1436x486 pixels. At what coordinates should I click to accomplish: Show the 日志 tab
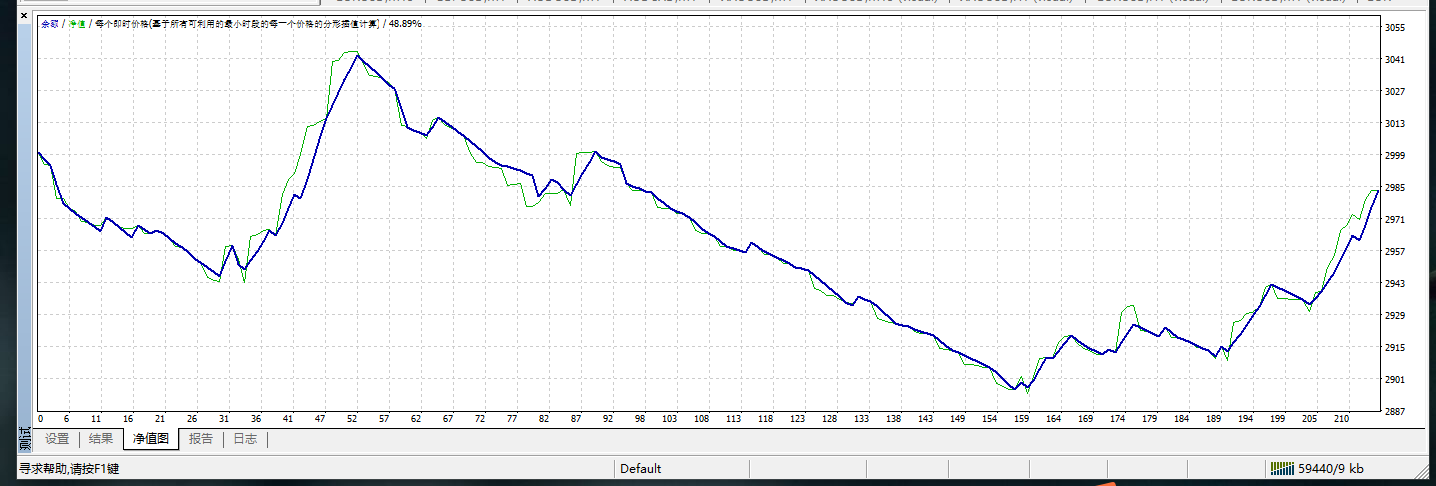point(245,438)
